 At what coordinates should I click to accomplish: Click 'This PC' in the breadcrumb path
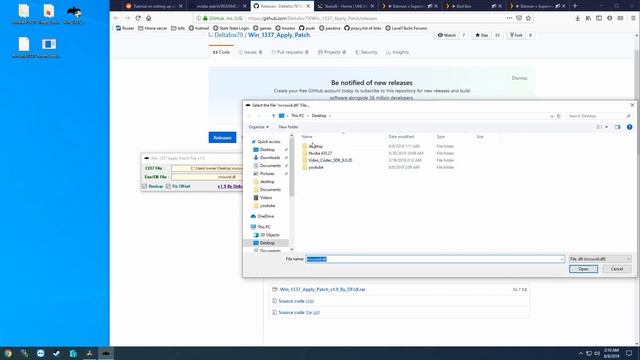[x=298, y=116]
